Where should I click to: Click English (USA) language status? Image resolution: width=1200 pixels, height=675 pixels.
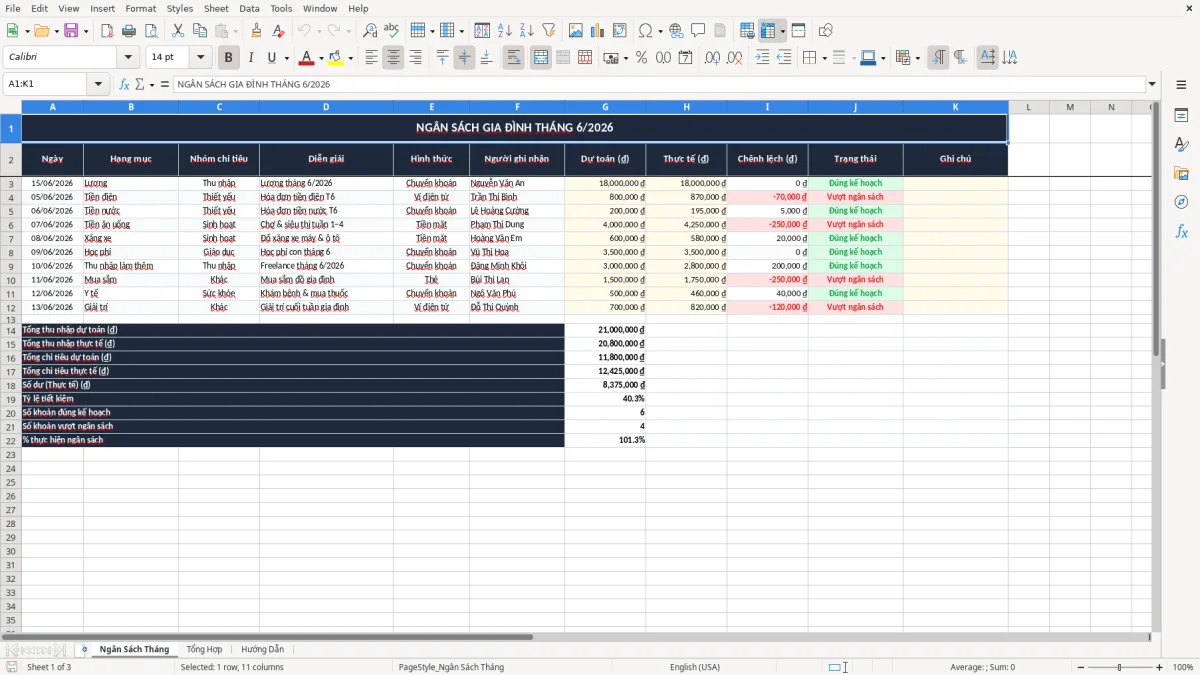point(694,667)
